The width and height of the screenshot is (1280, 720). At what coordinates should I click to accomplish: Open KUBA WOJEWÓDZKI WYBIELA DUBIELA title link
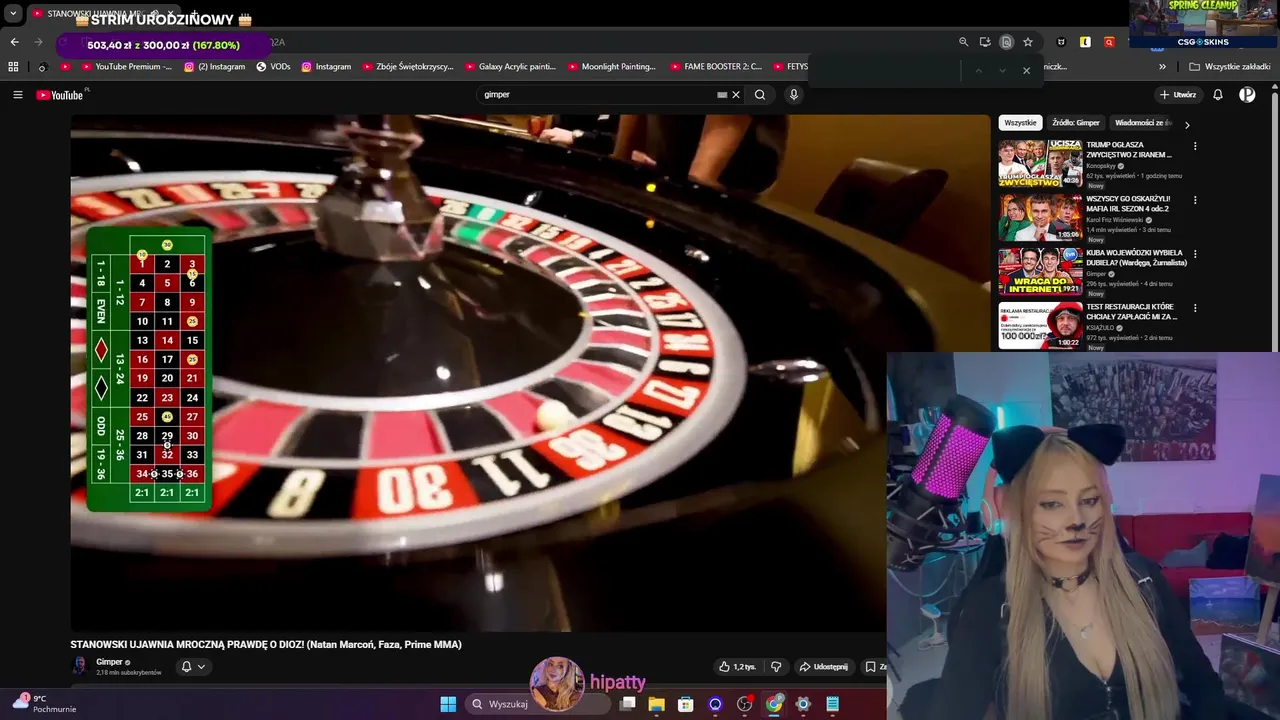[x=1136, y=258]
